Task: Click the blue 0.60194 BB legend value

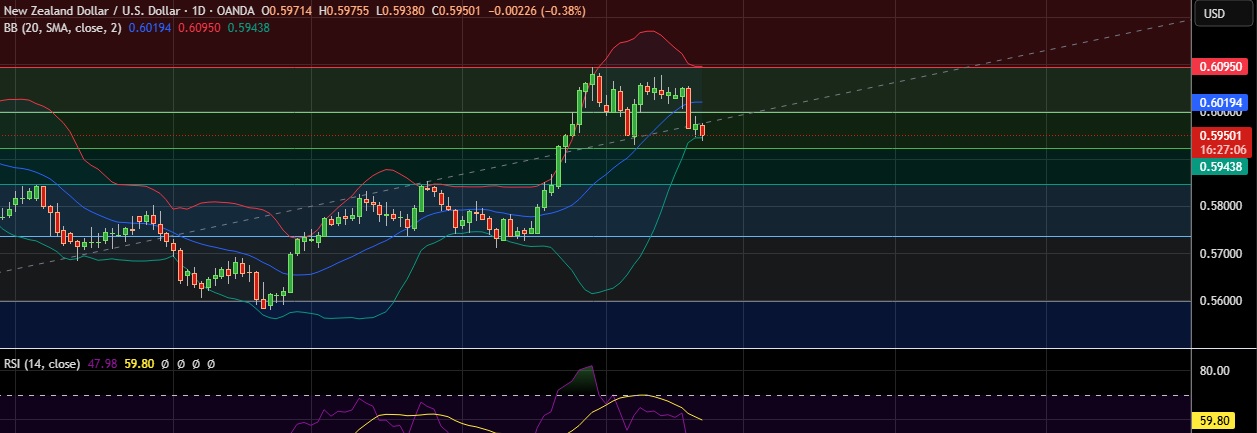Action: pos(151,27)
